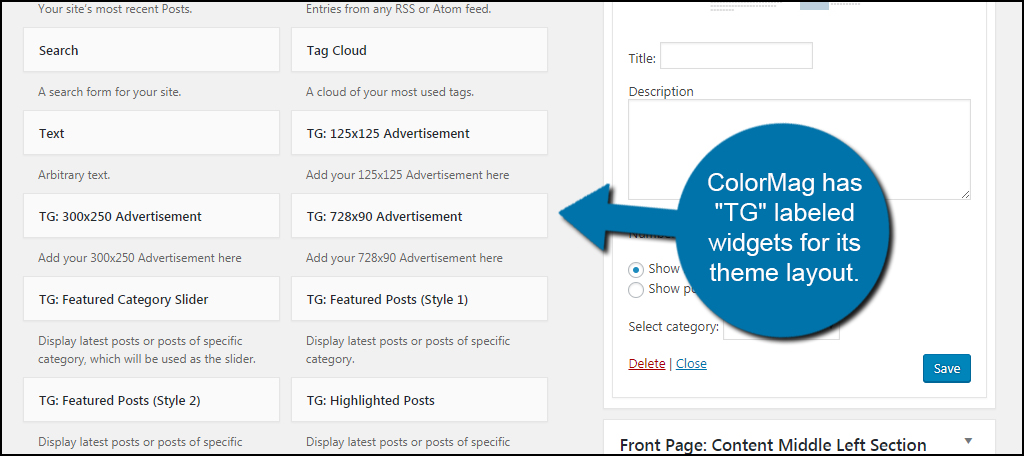Choose TG: Featured Posts (Style 2) widget
This screenshot has height=456, width=1024.
(151, 400)
